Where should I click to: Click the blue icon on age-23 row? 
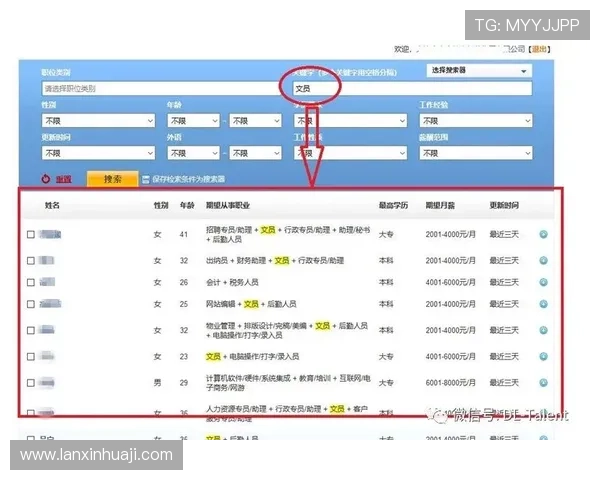coord(543,355)
